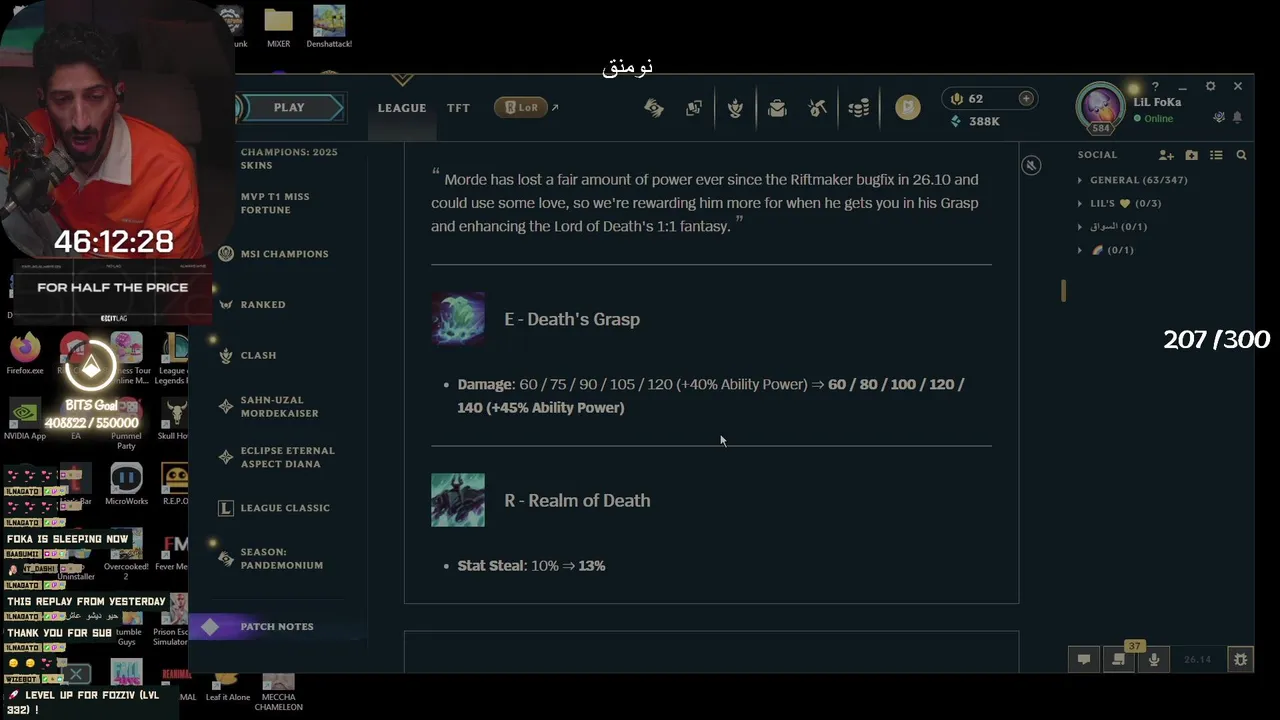
Task: Open the help question mark icon
Action: [x=1155, y=87]
